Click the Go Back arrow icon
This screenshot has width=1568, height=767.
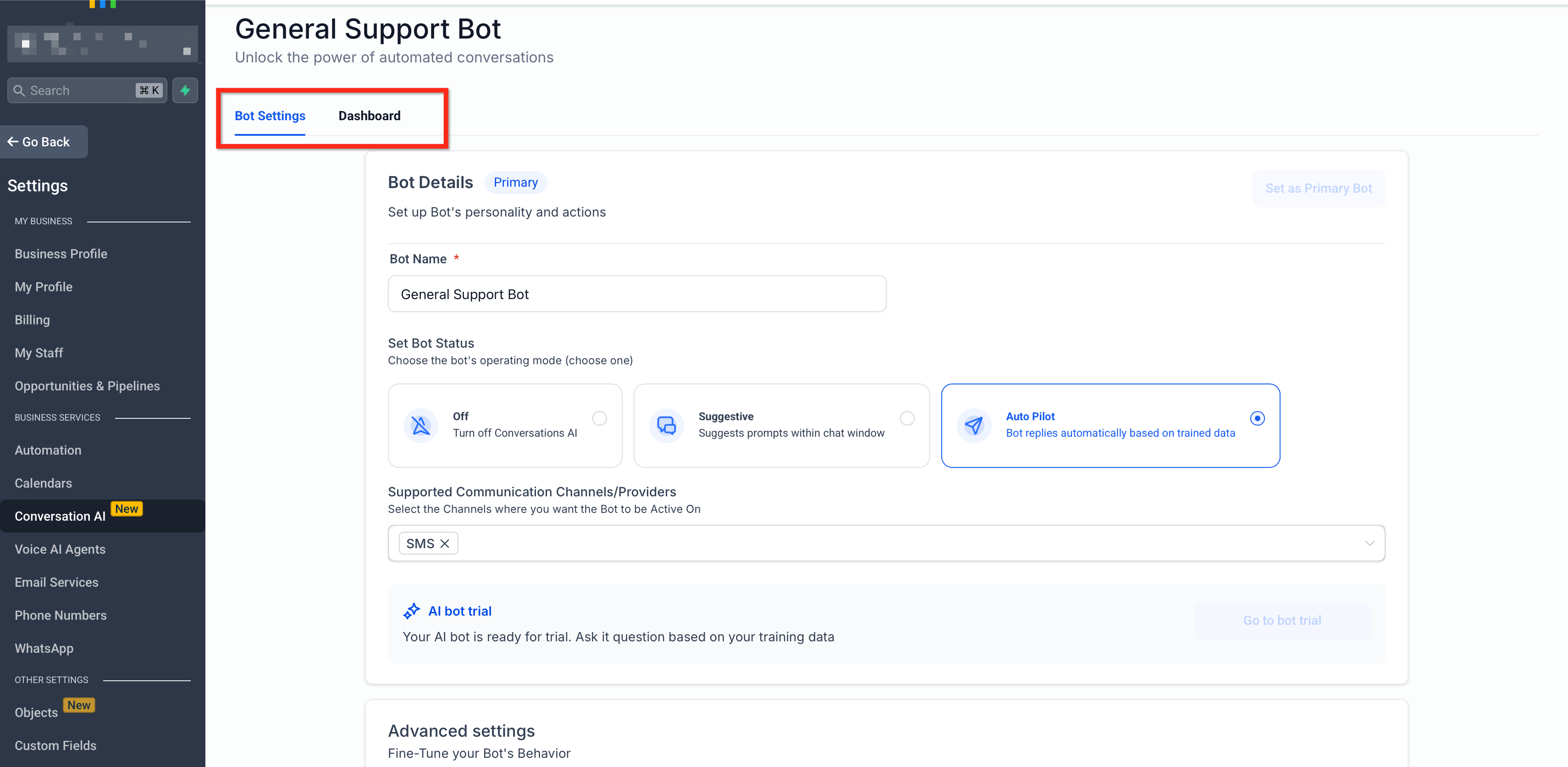12,142
